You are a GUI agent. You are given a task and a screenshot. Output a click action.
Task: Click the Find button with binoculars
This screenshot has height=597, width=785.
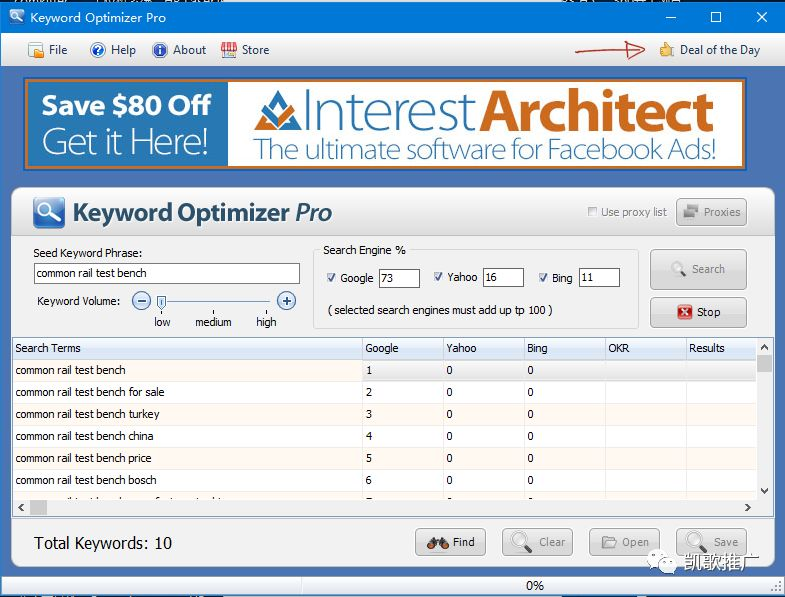(450, 542)
